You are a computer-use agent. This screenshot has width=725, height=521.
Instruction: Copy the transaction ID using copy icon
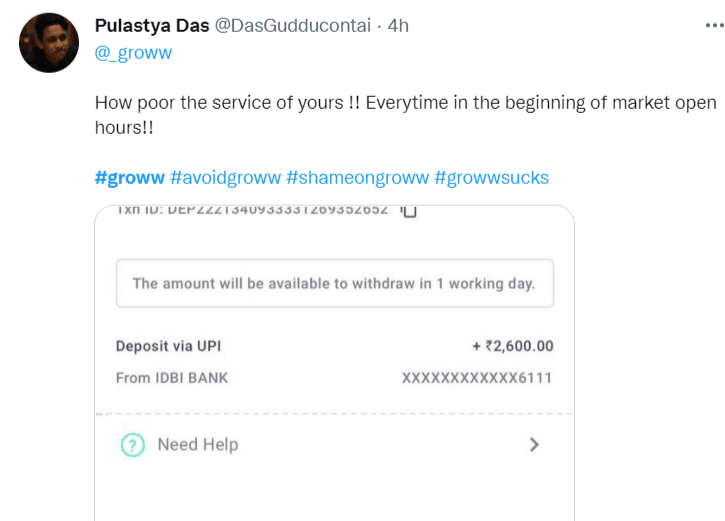pyautogui.click(x=408, y=211)
